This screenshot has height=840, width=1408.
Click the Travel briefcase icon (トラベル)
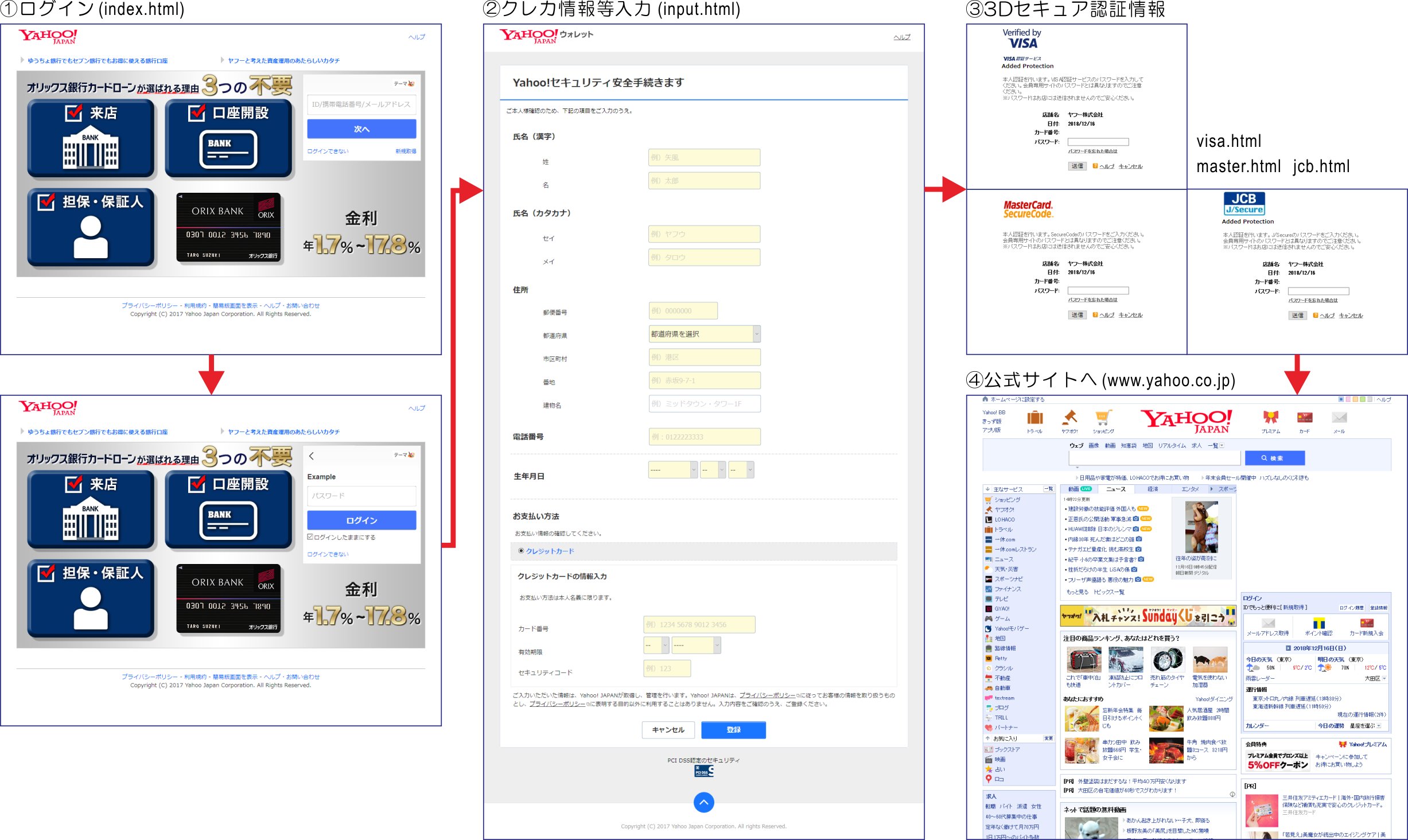click(1035, 418)
